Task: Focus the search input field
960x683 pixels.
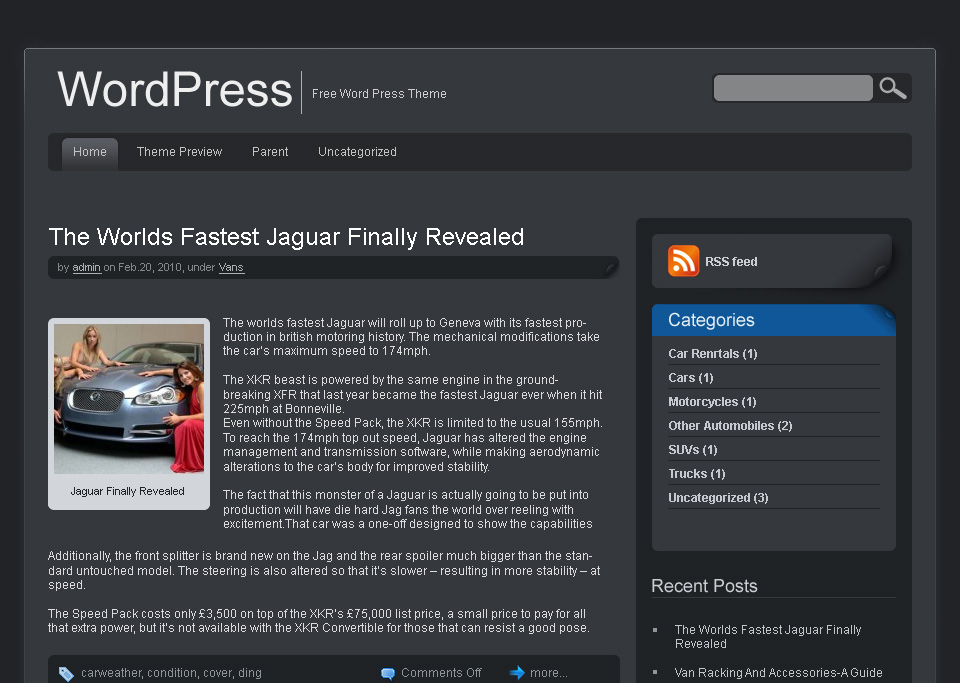Action: point(793,88)
